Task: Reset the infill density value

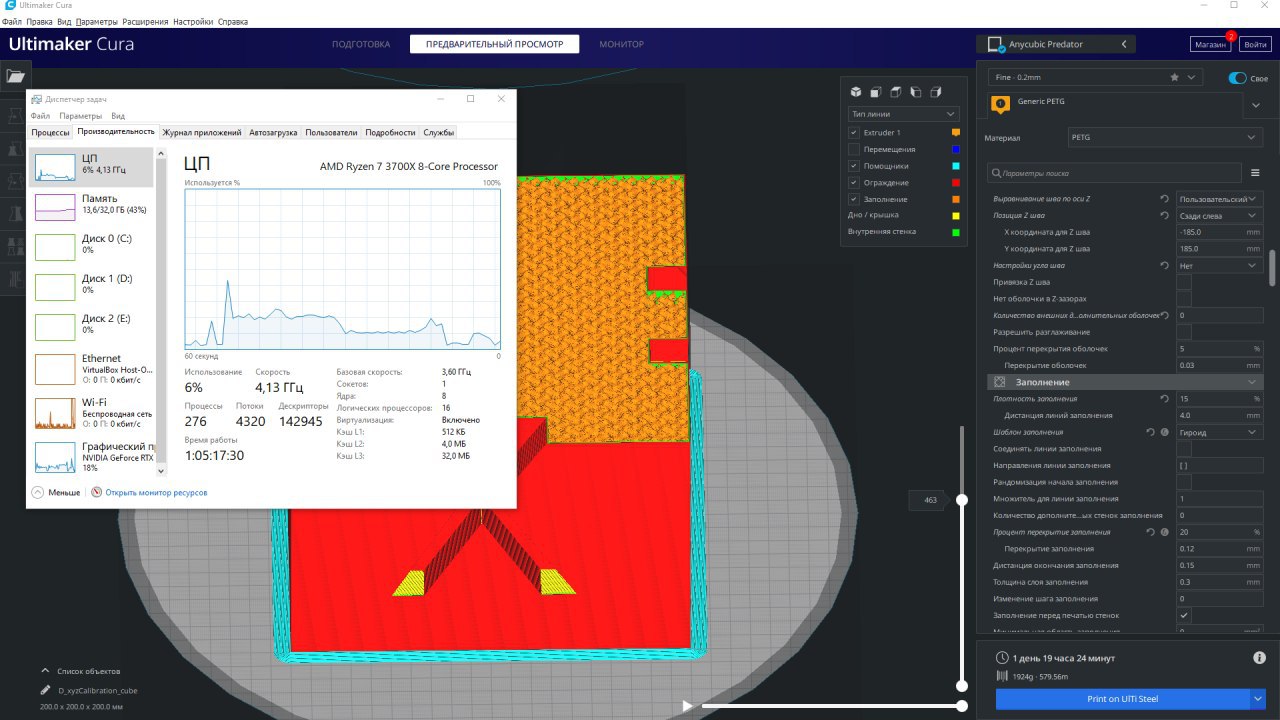Action: tap(1164, 399)
